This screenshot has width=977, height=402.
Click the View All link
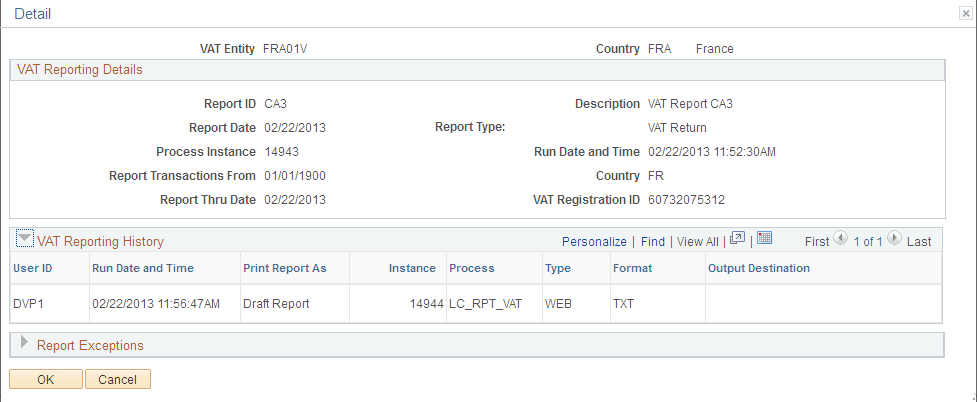tap(697, 241)
